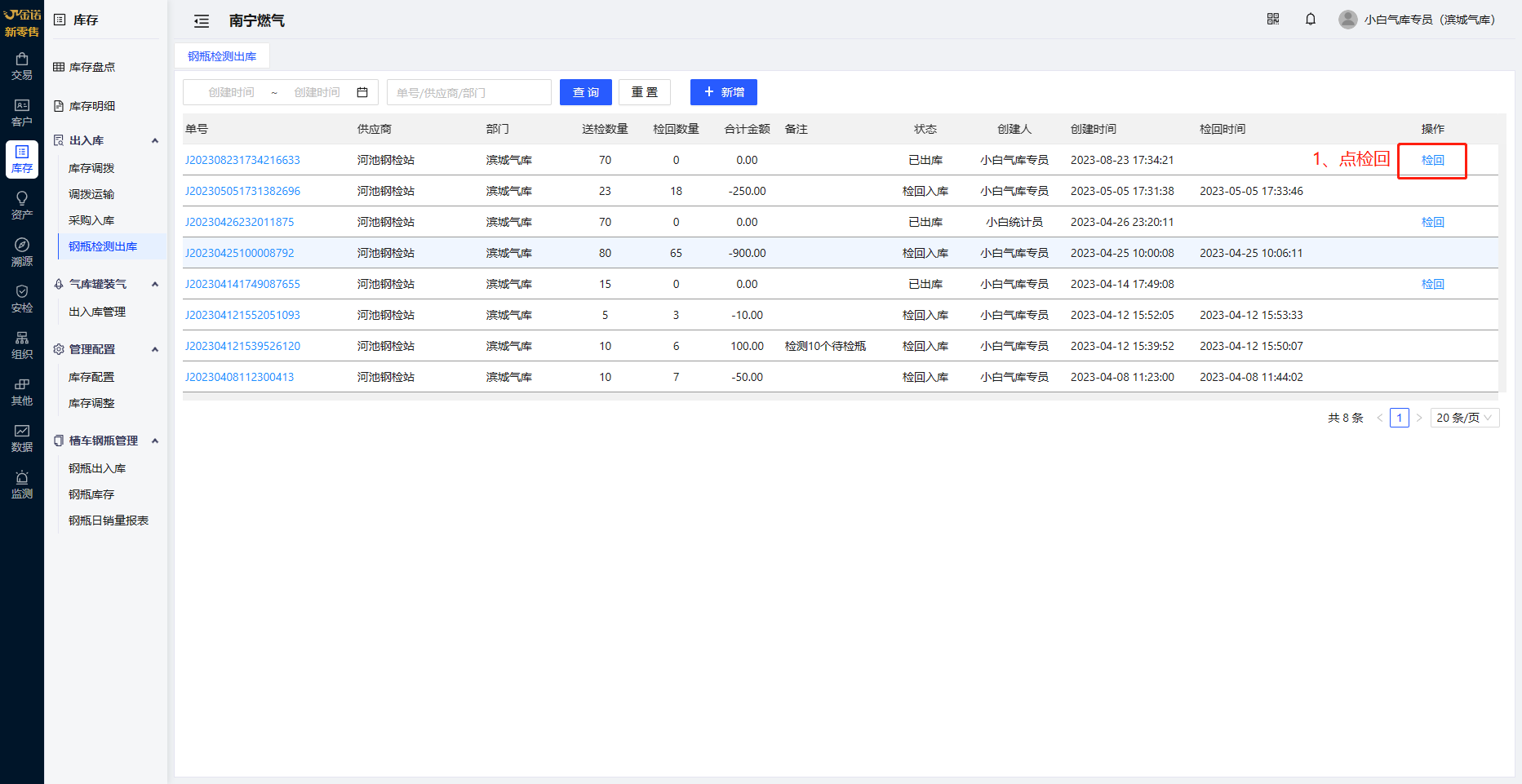
Task: Select page 1 in pagination
Action: [x=1400, y=418]
